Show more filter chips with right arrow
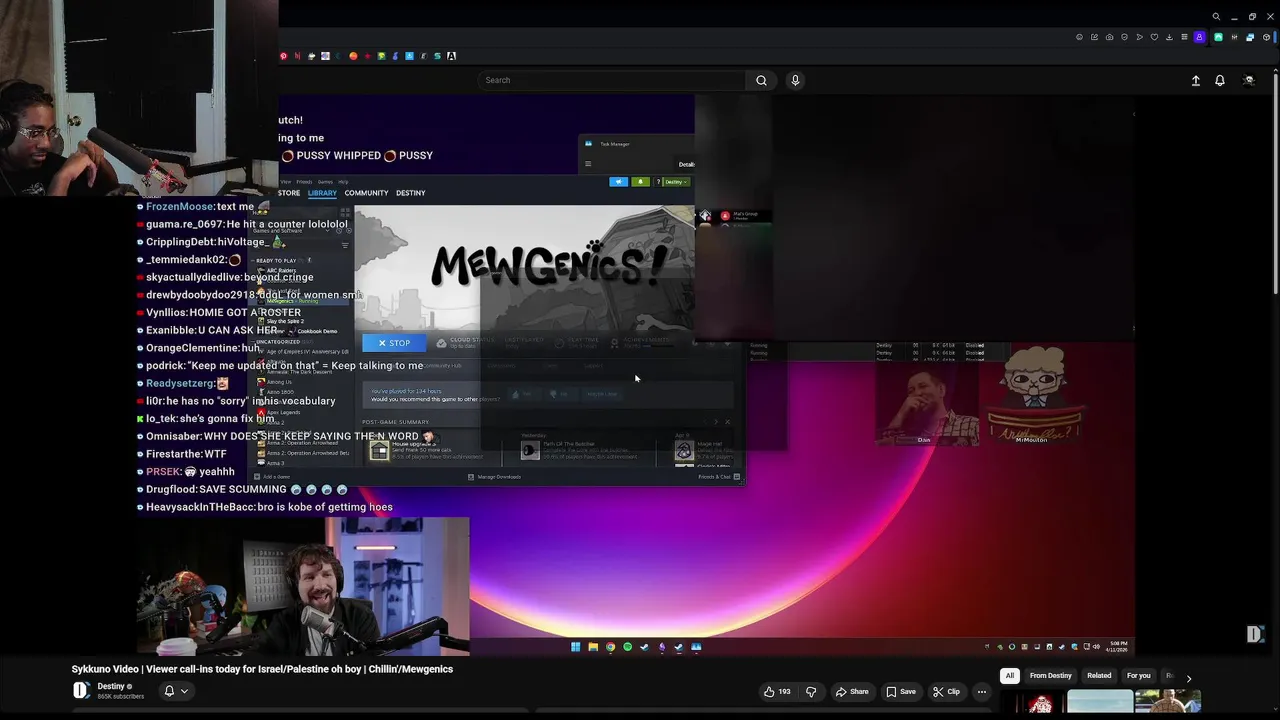The image size is (1280, 720). point(1188,678)
